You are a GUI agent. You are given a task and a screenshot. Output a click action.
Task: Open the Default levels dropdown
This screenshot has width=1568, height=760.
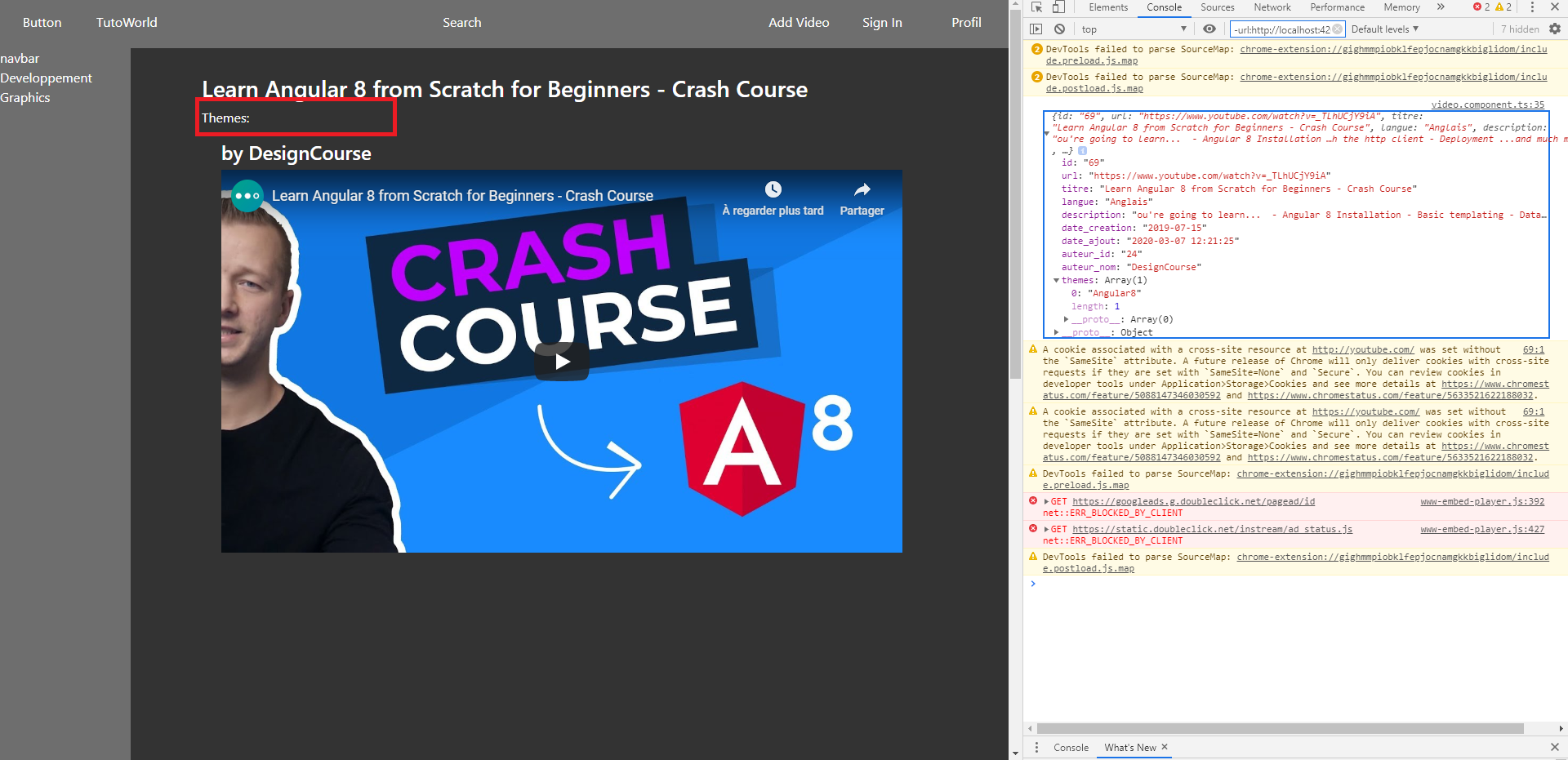1384,29
